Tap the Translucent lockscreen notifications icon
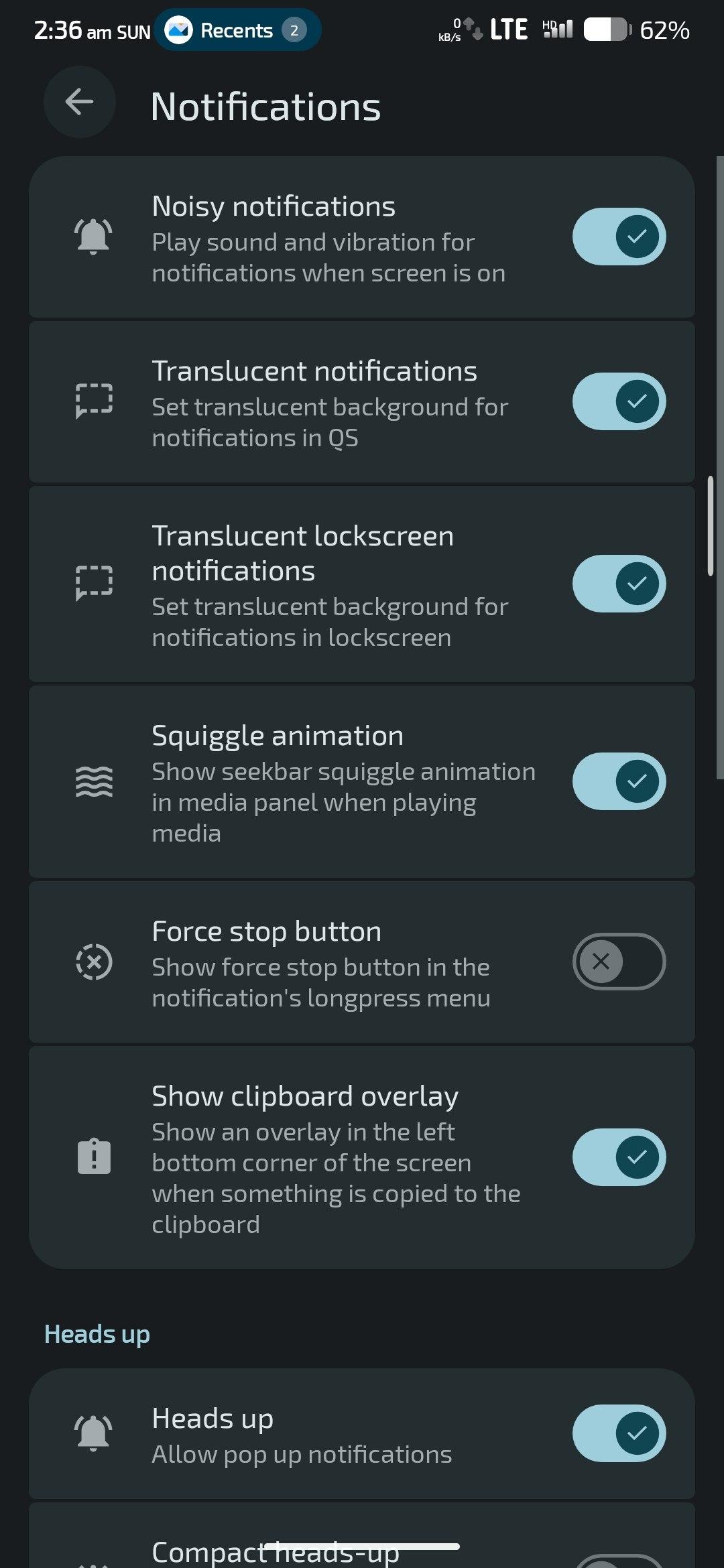 tap(94, 583)
